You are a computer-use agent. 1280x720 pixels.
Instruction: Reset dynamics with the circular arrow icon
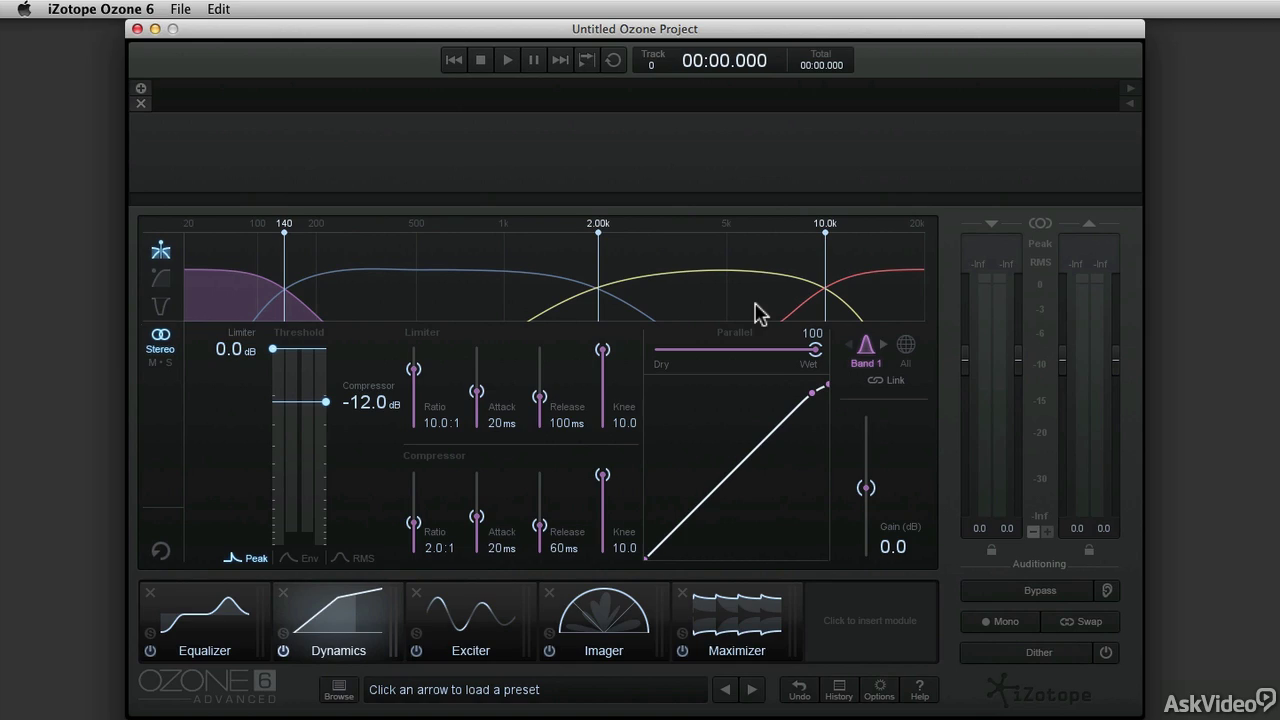(x=161, y=550)
